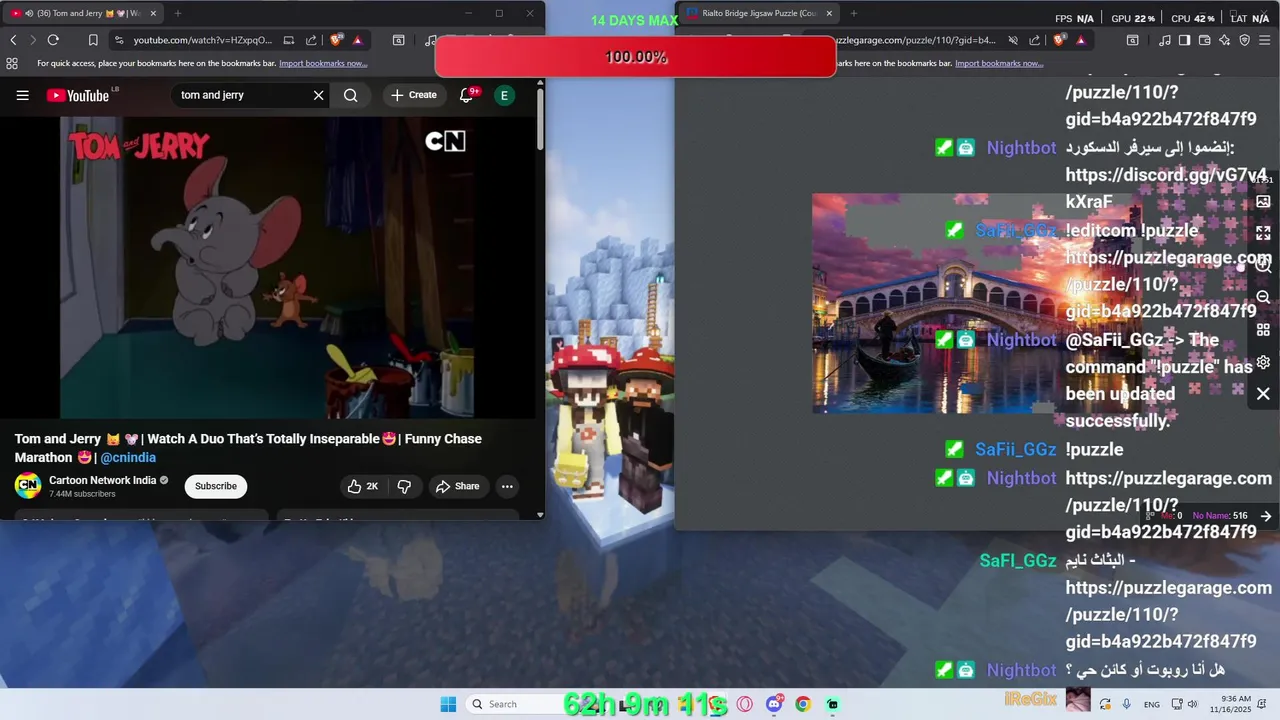Open @cnindia link in video title
Image resolution: width=1280 pixels, height=720 pixels.
(128, 457)
